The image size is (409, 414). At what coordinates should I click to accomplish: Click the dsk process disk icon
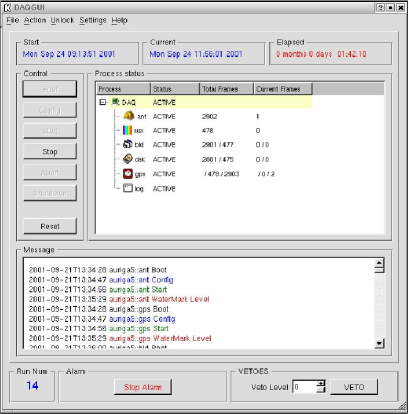pyautogui.click(x=128, y=159)
